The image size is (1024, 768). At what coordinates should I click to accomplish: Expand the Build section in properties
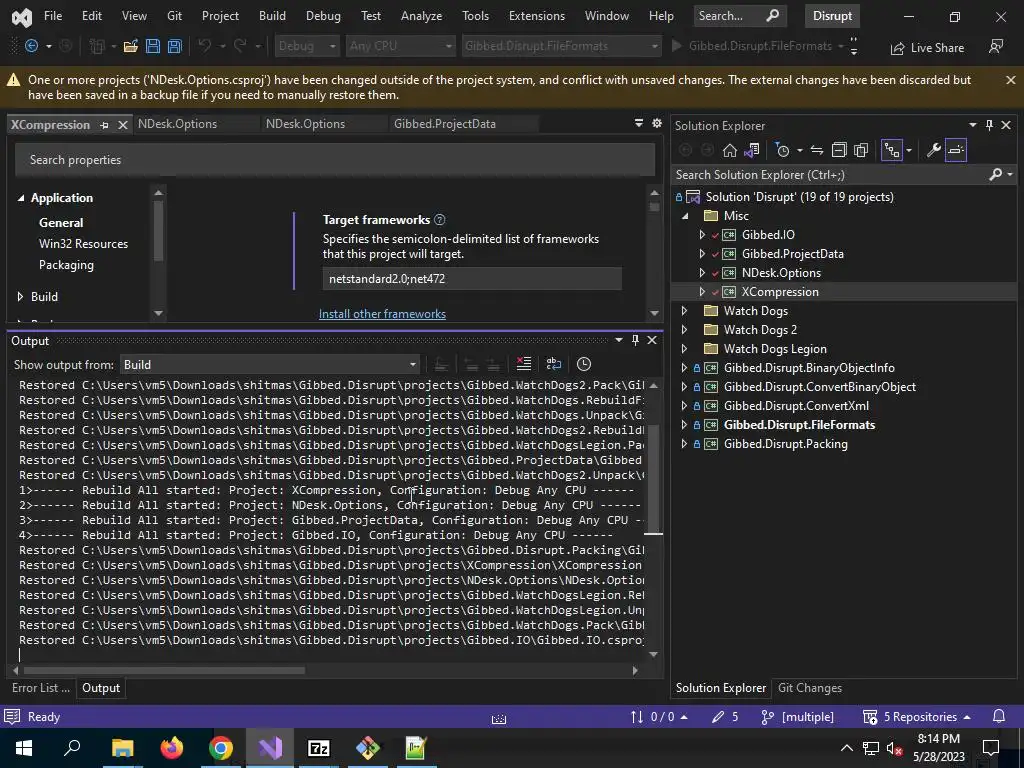coord(20,296)
